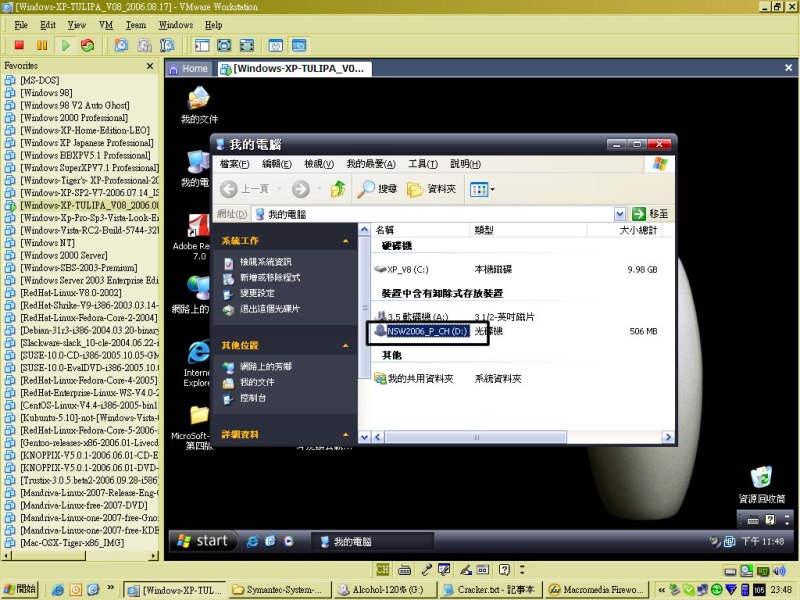Close the Favorites panel
Screen dimensions: 800x600
click(150, 66)
